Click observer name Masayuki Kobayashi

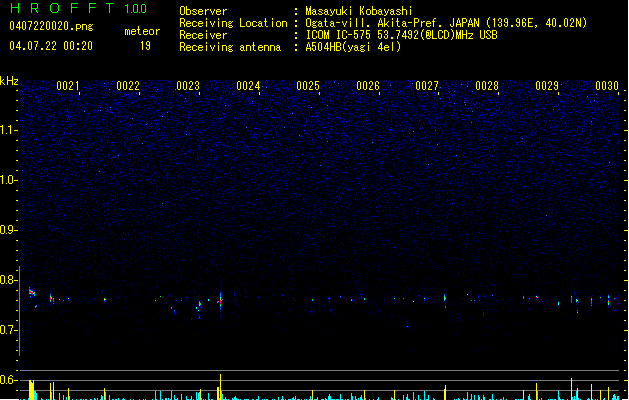point(359,11)
